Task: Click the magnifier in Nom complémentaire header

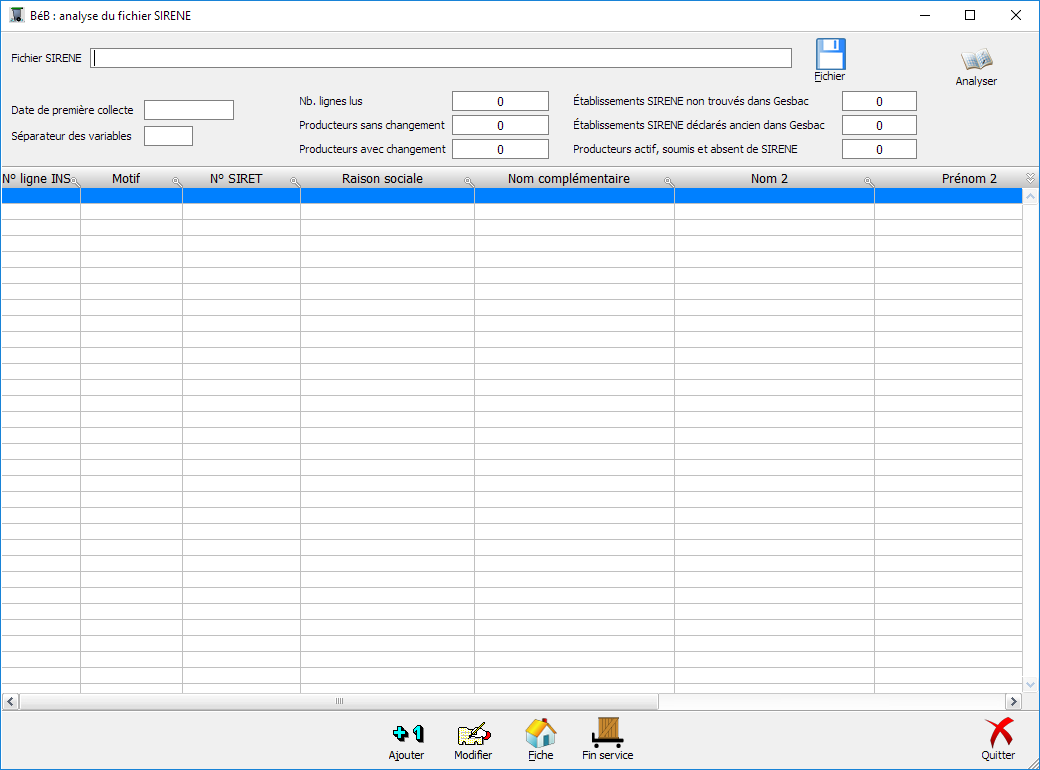Action: pyautogui.click(x=668, y=182)
